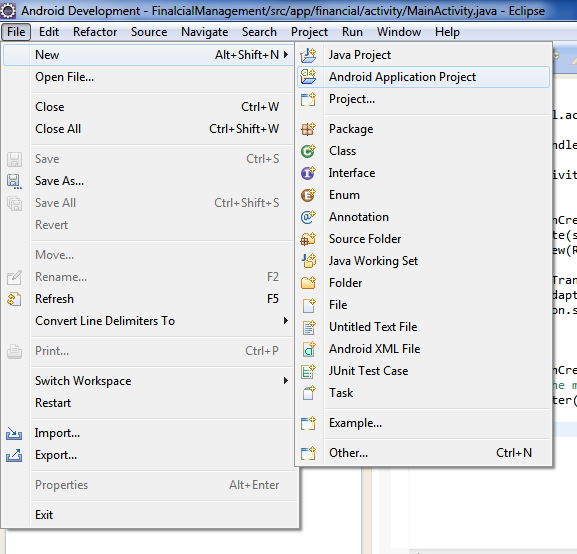
Task: Click the Import icon in File menu
Action: coord(14,434)
